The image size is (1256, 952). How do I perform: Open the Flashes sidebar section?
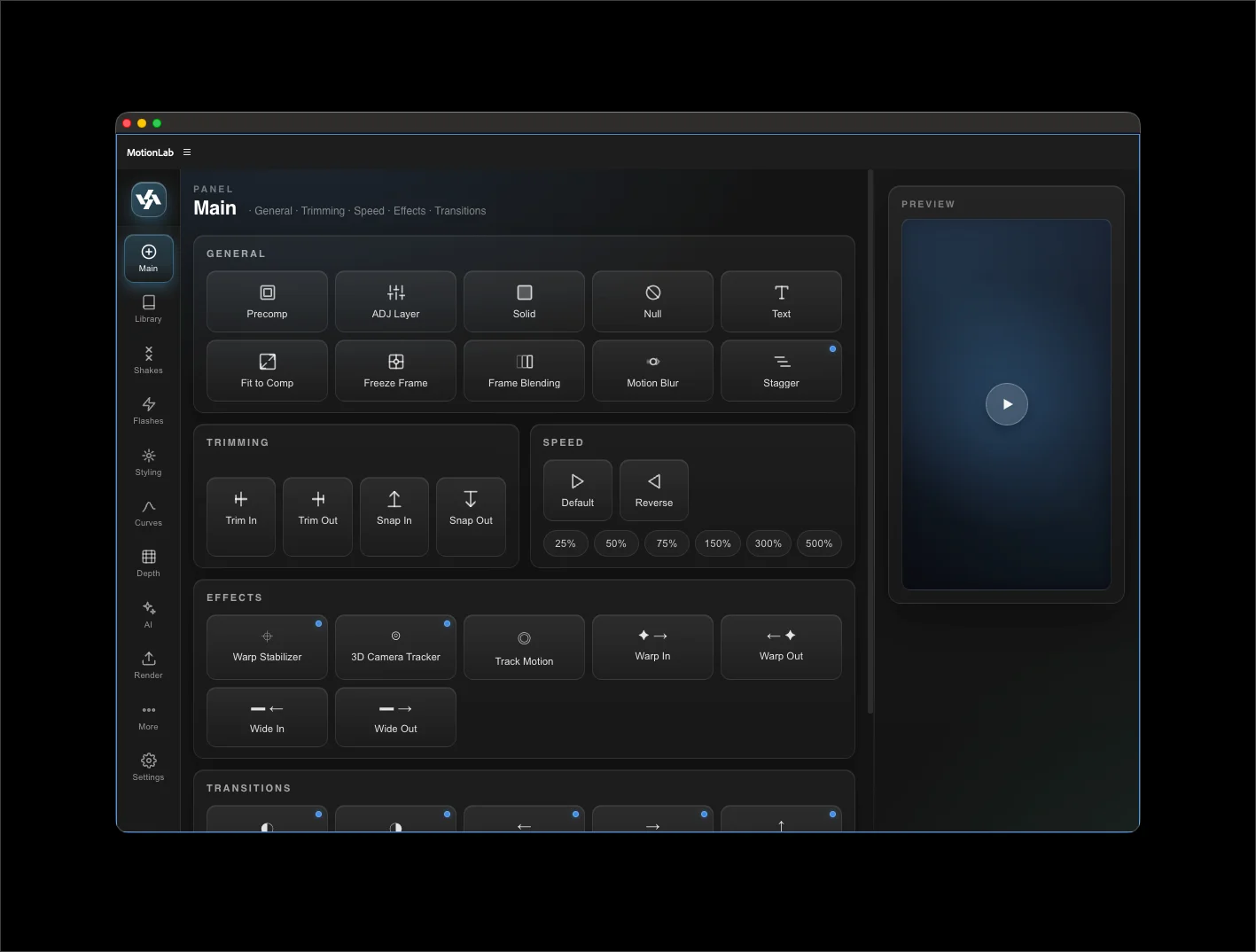pos(148,410)
